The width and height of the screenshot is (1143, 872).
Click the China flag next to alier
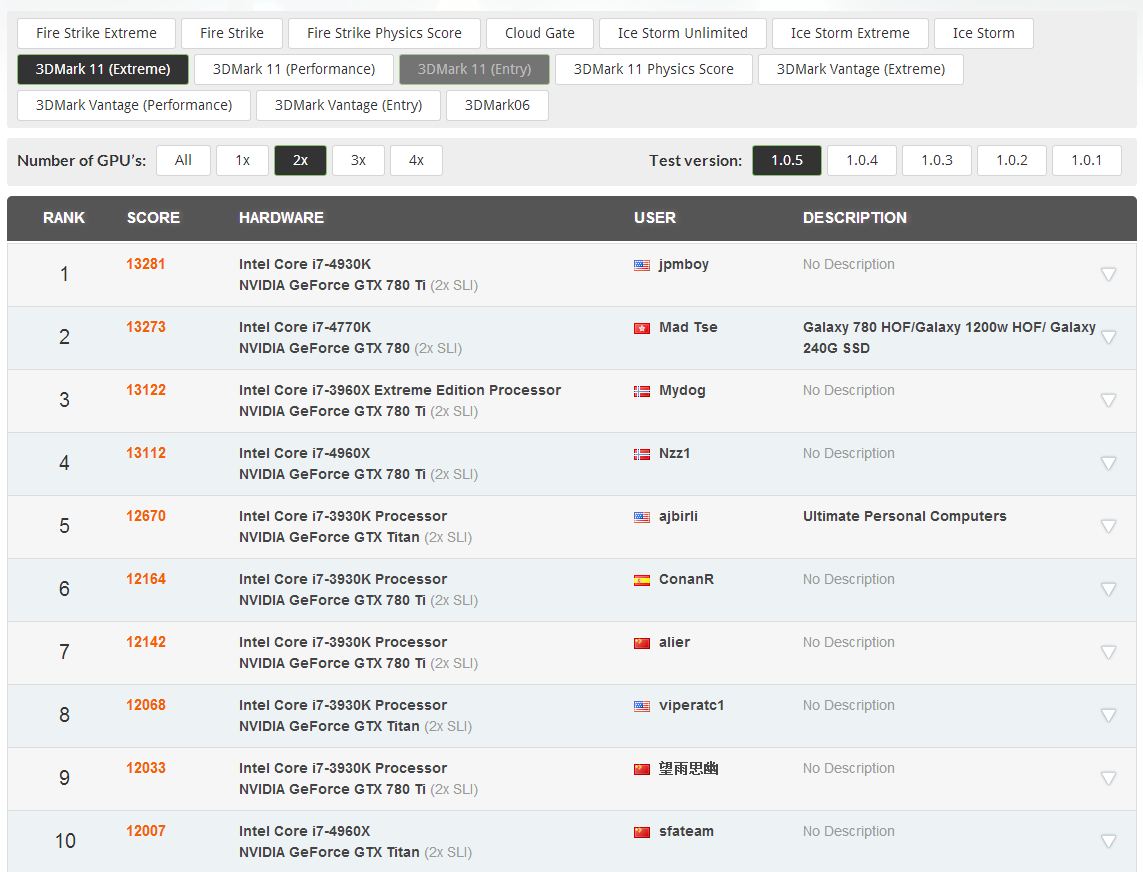click(641, 643)
